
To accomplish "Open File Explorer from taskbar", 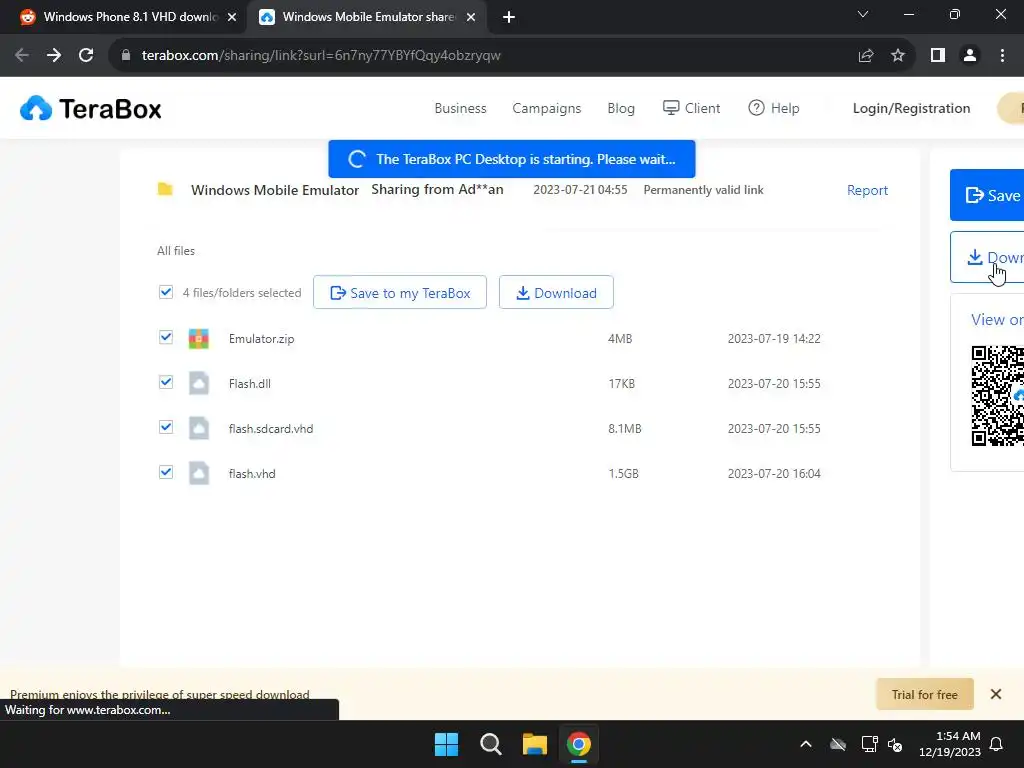I will (535, 744).
